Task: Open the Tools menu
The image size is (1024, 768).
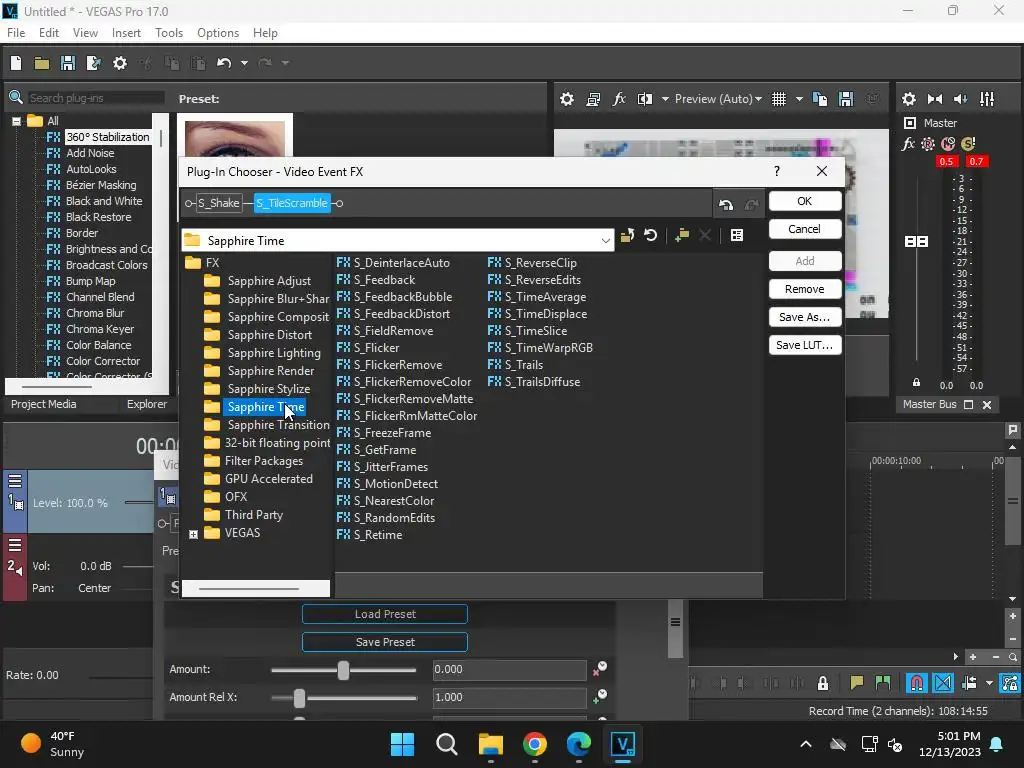Action: coord(168,33)
